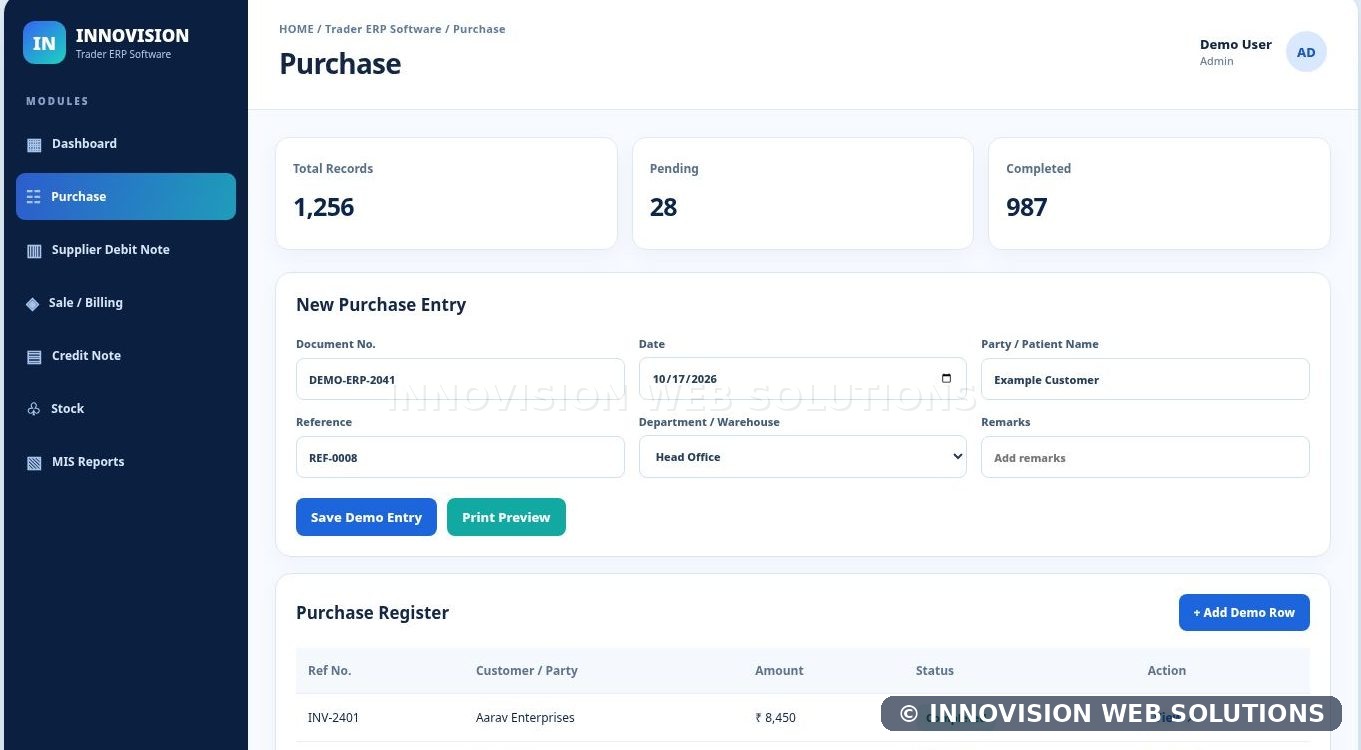Focus the Reference input field
This screenshot has width=1361, height=750.
[x=460, y=457]
